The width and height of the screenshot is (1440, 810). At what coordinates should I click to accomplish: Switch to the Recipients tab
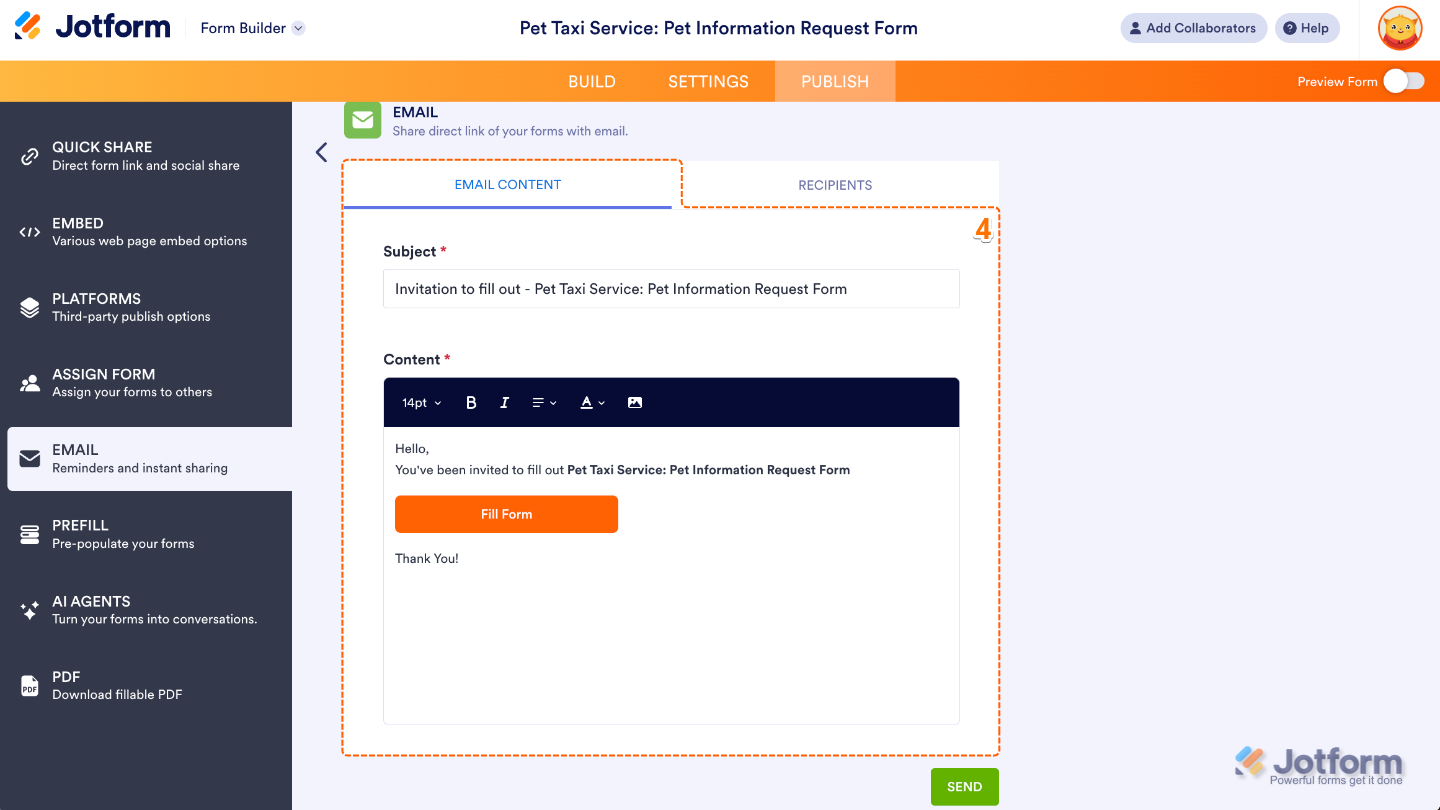(835, 184)
